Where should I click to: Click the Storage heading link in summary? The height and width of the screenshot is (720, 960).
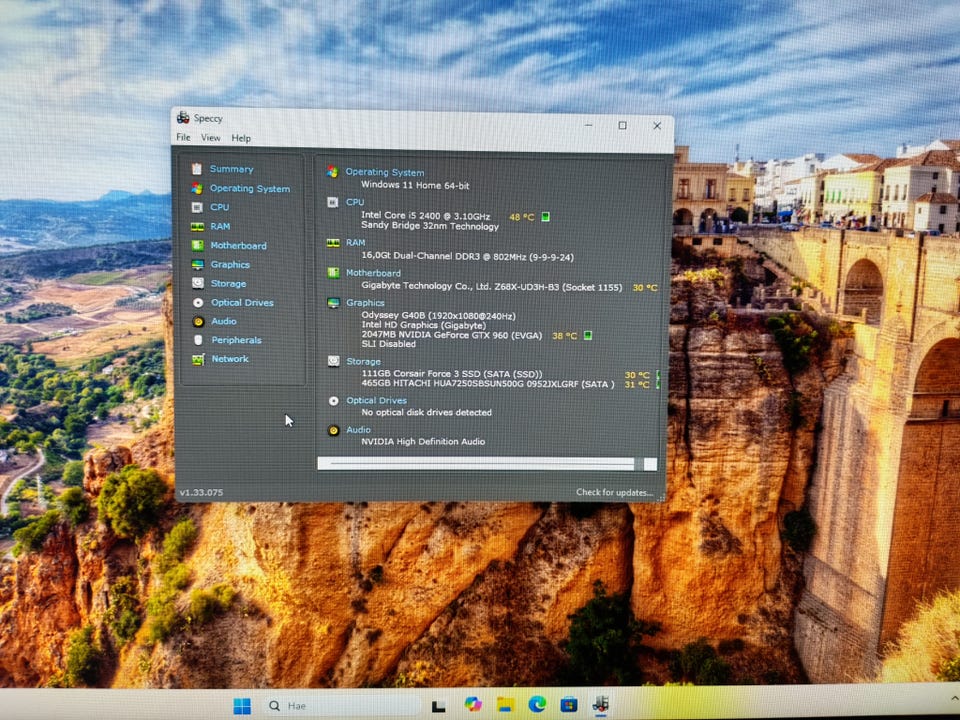(363, 361)
